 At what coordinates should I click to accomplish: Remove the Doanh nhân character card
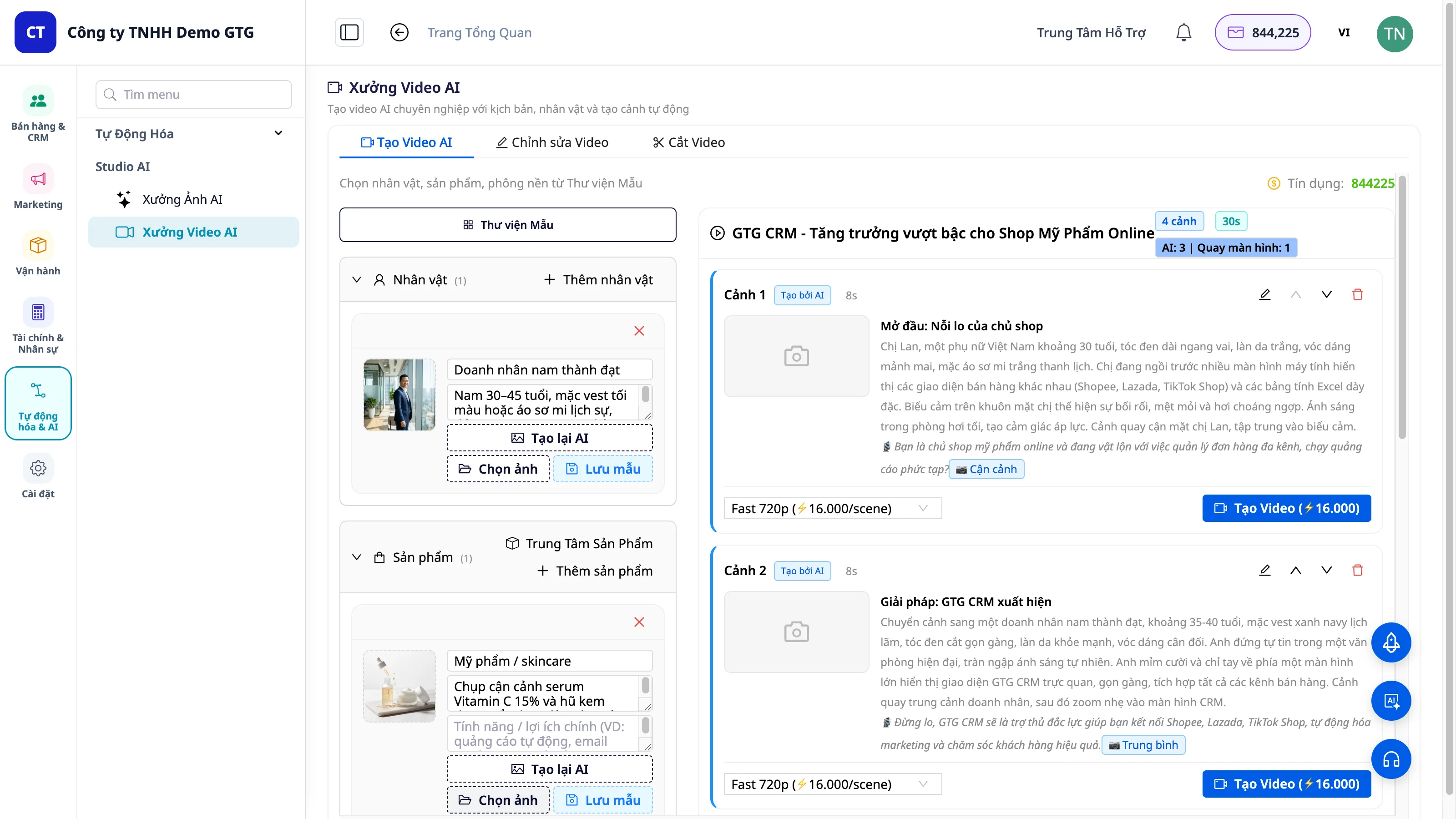[x=639, y=331]
